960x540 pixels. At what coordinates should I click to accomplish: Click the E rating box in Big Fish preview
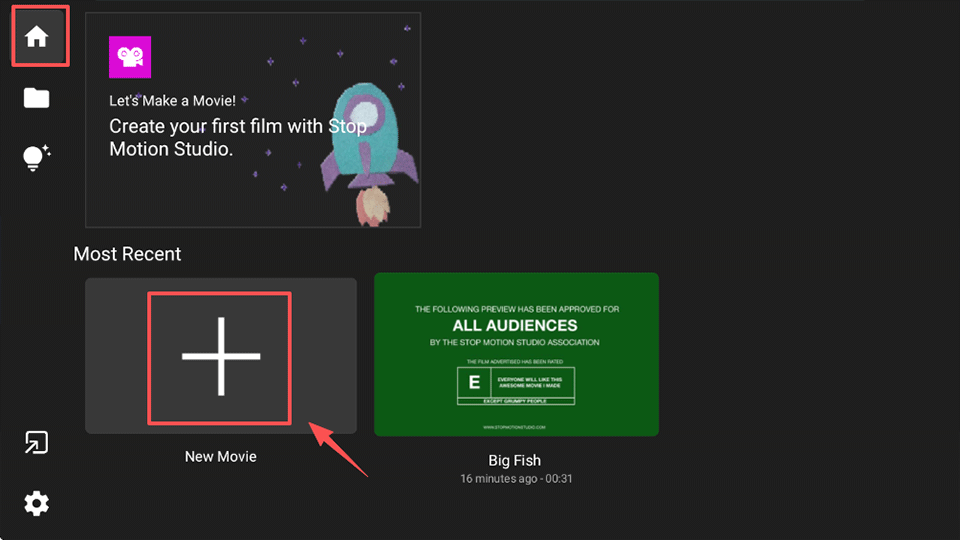pos(474,382)
